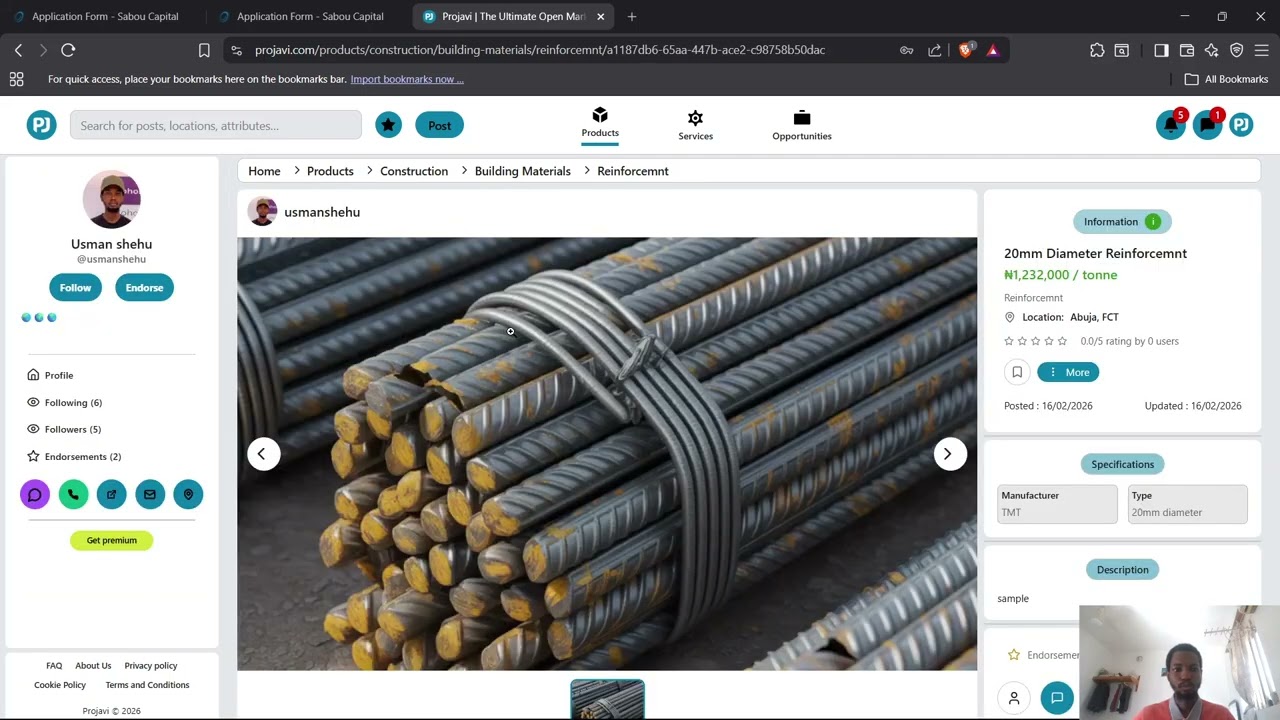Click the search posts input field
The width and height of the screenshot is (1280, 720).
(216, 125)
